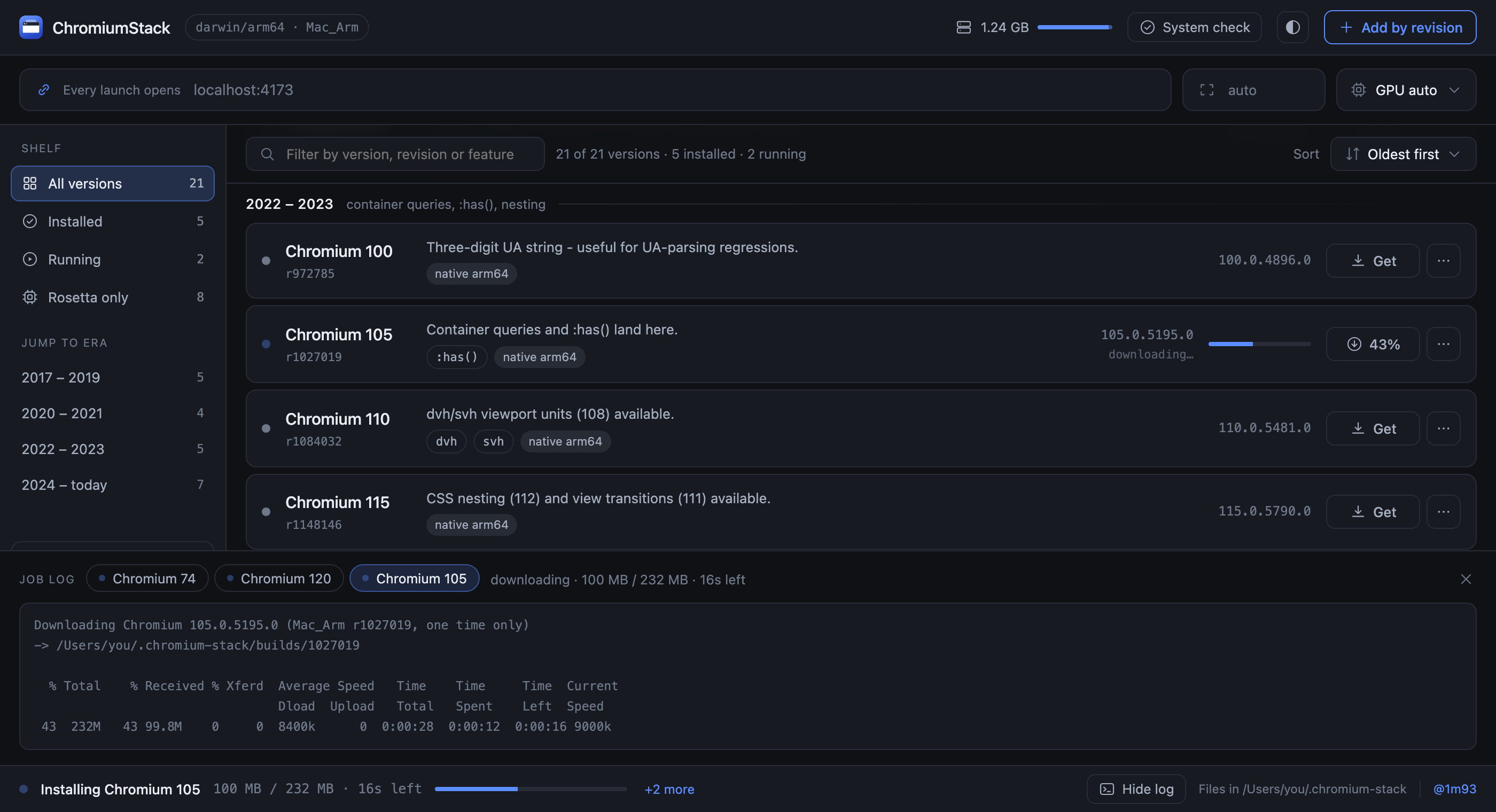Image resolution: width=1496 pixels, height=812 pixels.
Task: Click the GPU chip icon
Action: tap(1358, 90)
